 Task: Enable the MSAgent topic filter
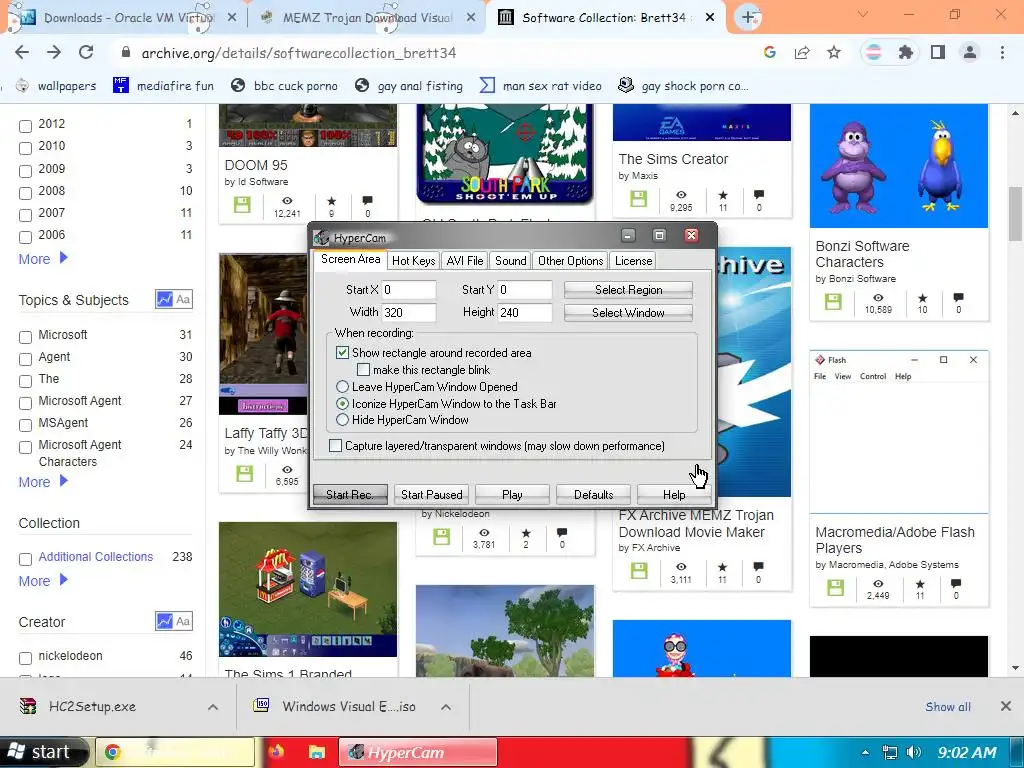pos(25,425)
